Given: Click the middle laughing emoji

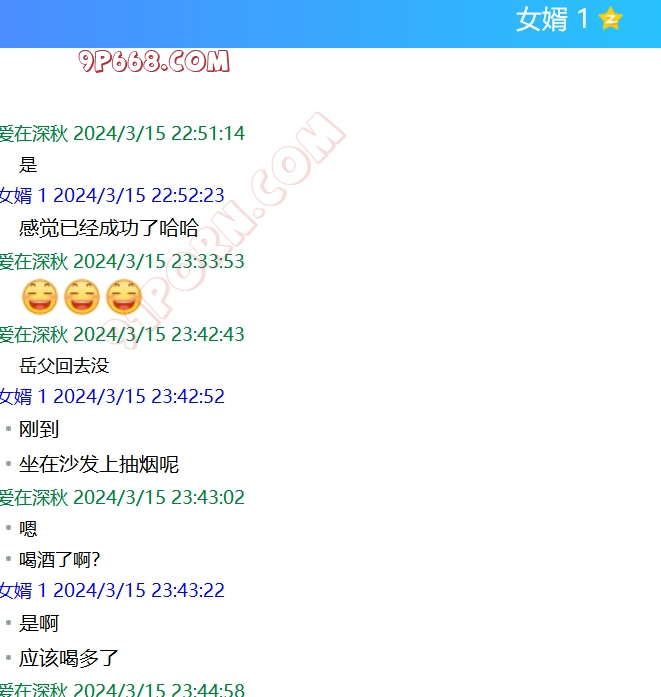Looking at the screenshot, I should point(82,297).
